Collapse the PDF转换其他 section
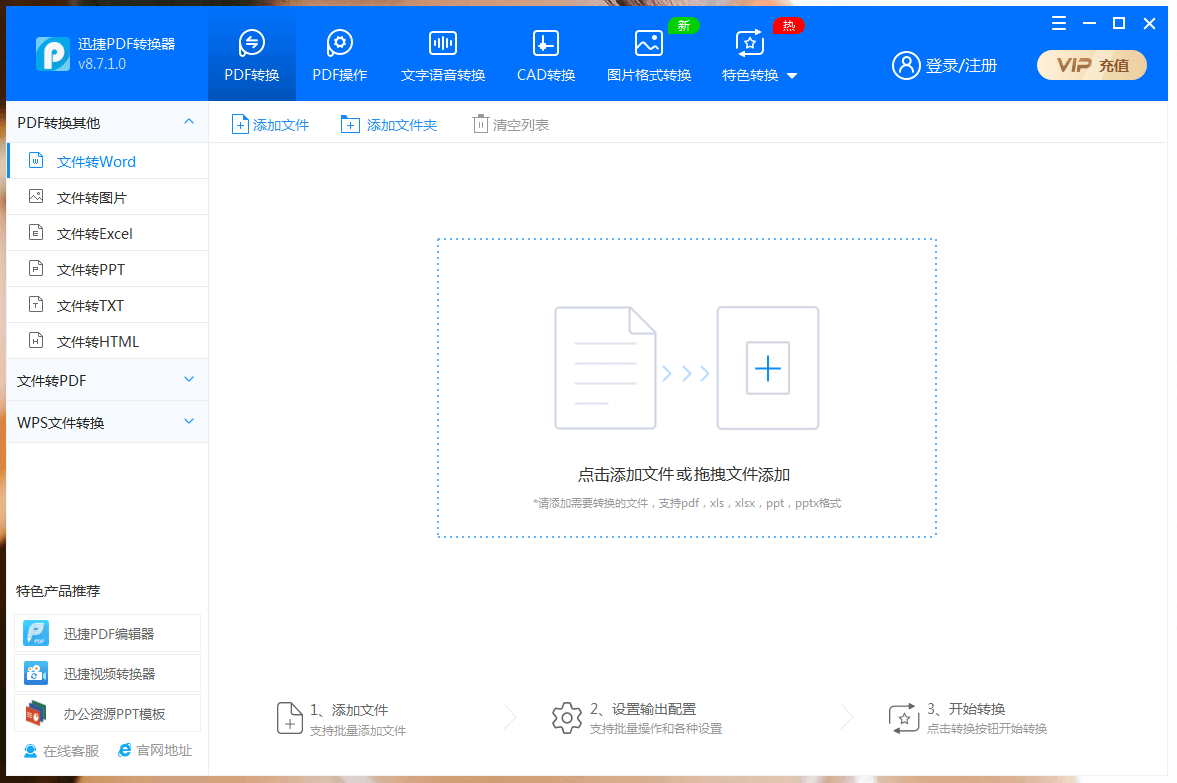The width and height of the screenshot is (1177, 783). (x=189, y=122)
